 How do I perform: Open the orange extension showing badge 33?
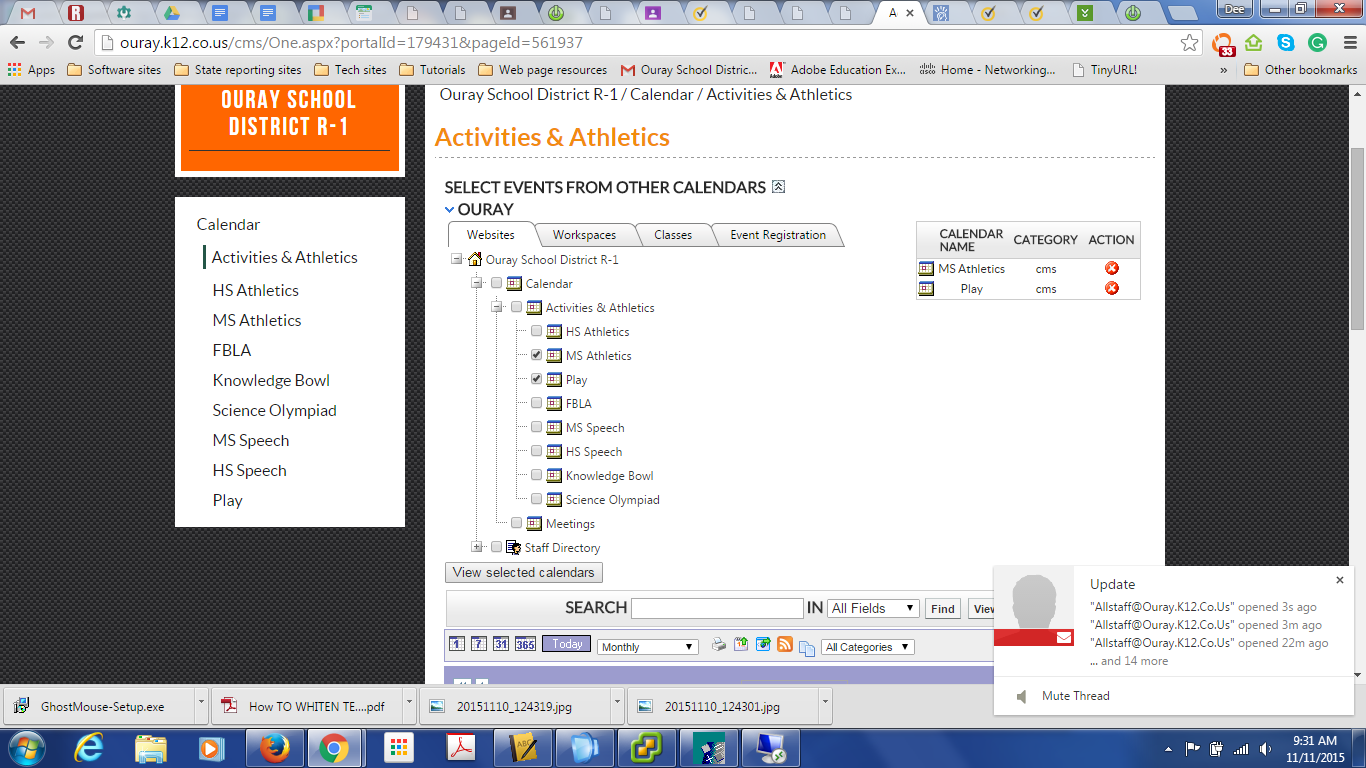(1223, 44)
